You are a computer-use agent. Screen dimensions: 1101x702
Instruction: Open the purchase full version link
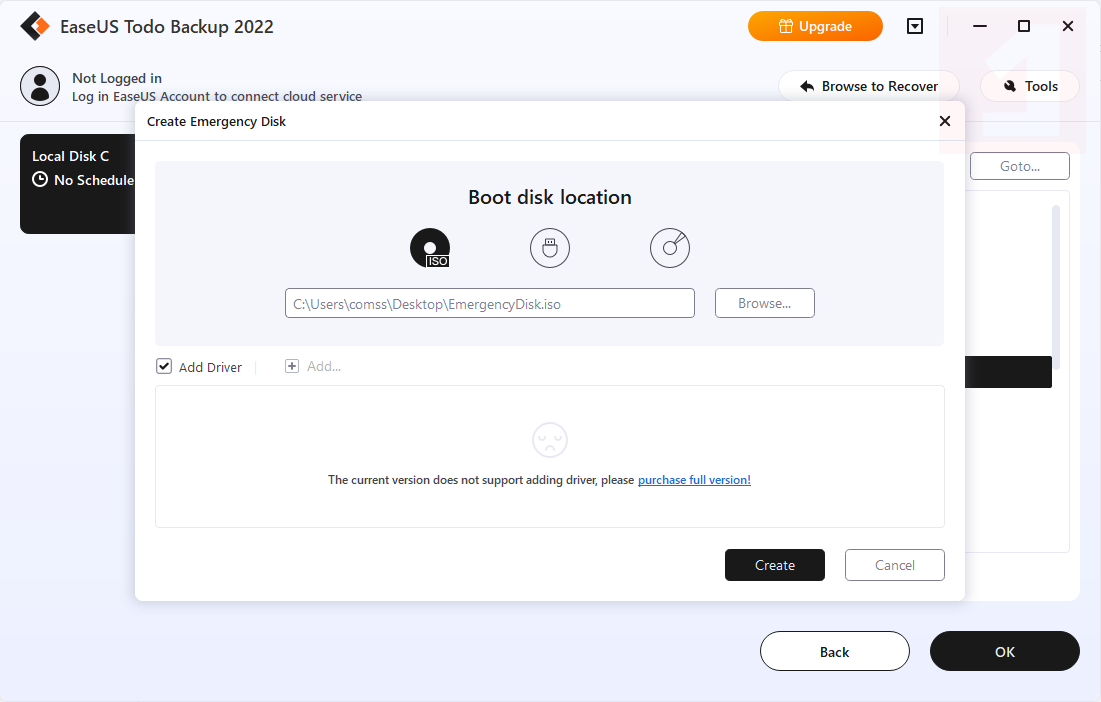coord(694,480)
